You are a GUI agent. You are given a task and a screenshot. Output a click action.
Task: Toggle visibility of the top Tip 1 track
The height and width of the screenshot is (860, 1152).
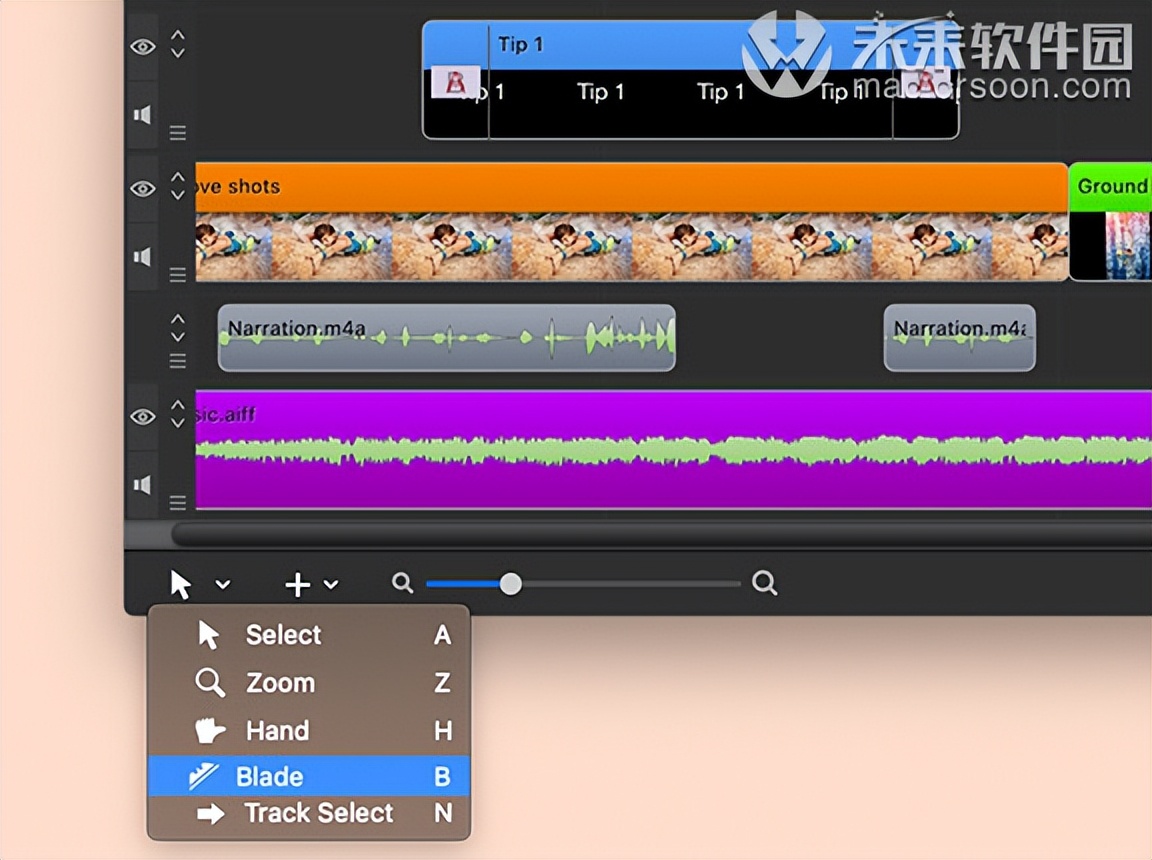coord(142,46)
